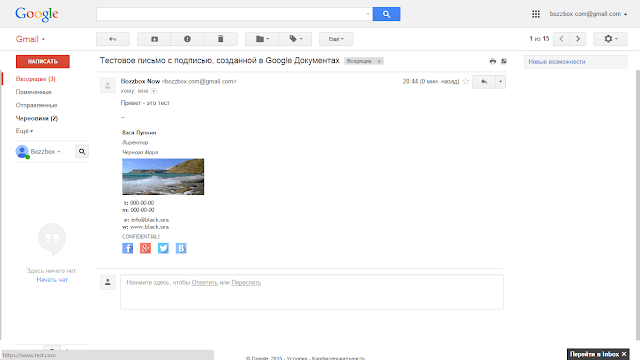The height and width of the screenshot is (360, 640).
Task: Click sender name Bozzbox Now
Action: (140, 81)
